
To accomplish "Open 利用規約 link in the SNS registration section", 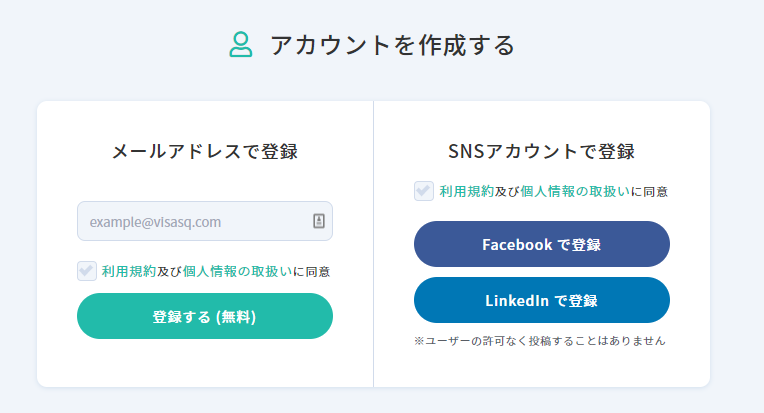I will [x=466, y=191].
